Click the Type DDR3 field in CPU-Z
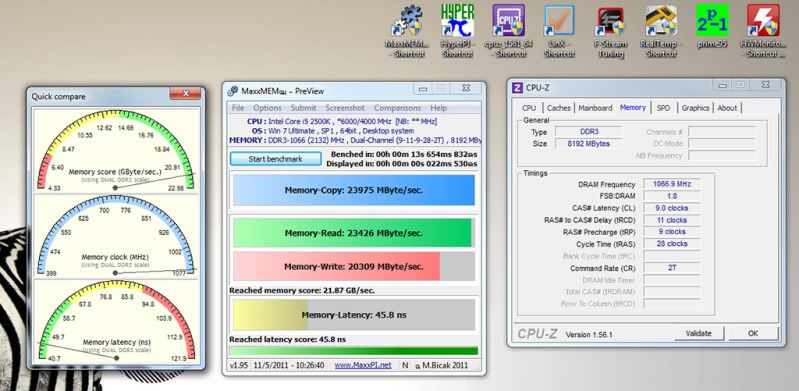Viewport: 799px width, 391px height. pyautogui.click(x=588, y=132)
